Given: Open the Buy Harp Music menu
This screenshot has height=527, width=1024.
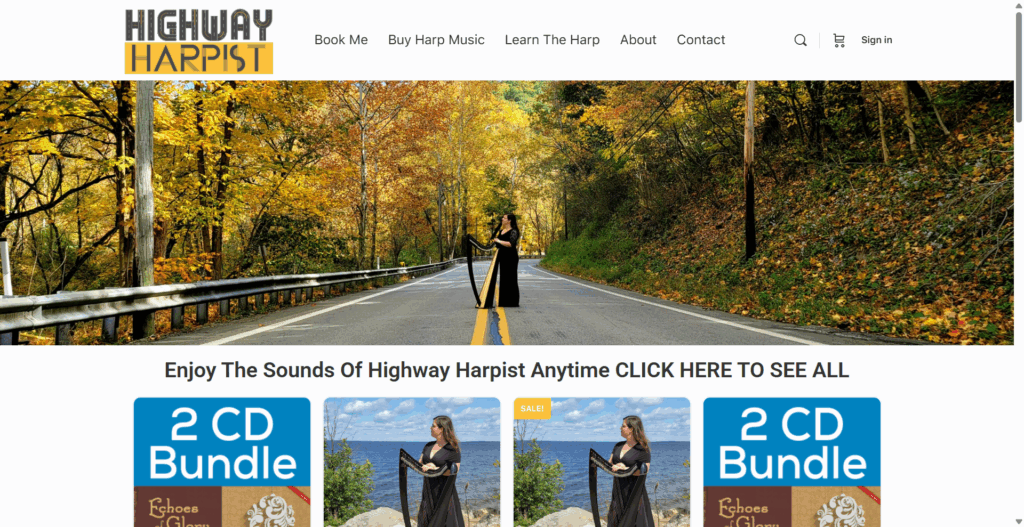Looking at the screenshot, I should pyautogui.click(x=436, y=40).
